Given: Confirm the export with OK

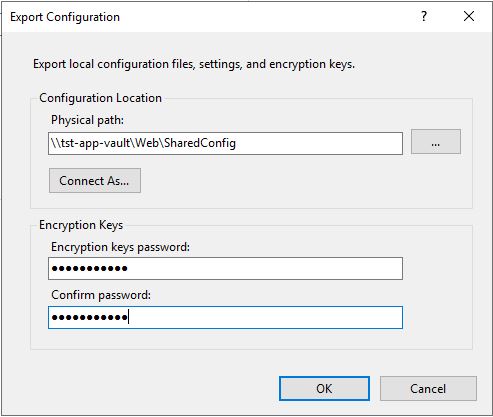Looking at the screenshot, I should pos(324,389).
